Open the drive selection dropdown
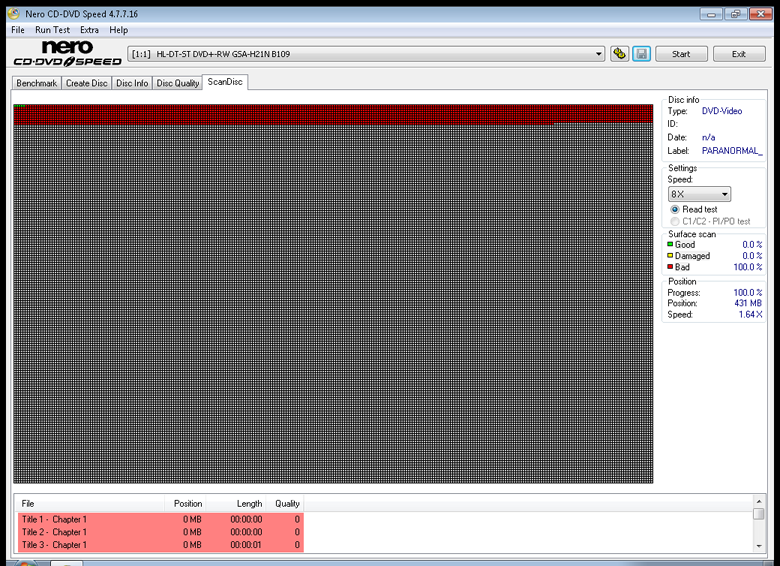 [x=598, y=54]
